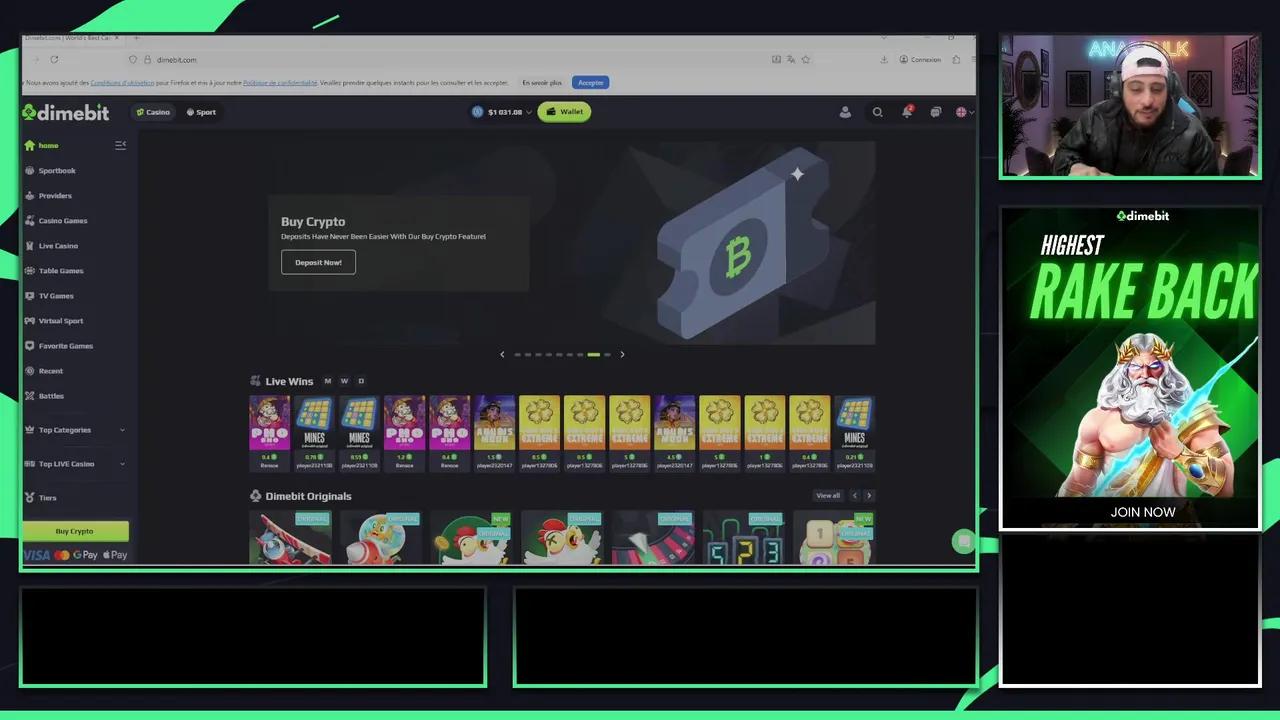Image resolution: width=1280 pixels, height=720 pixels.
Task: Click the Deposit Now! button
Action: 318,262
